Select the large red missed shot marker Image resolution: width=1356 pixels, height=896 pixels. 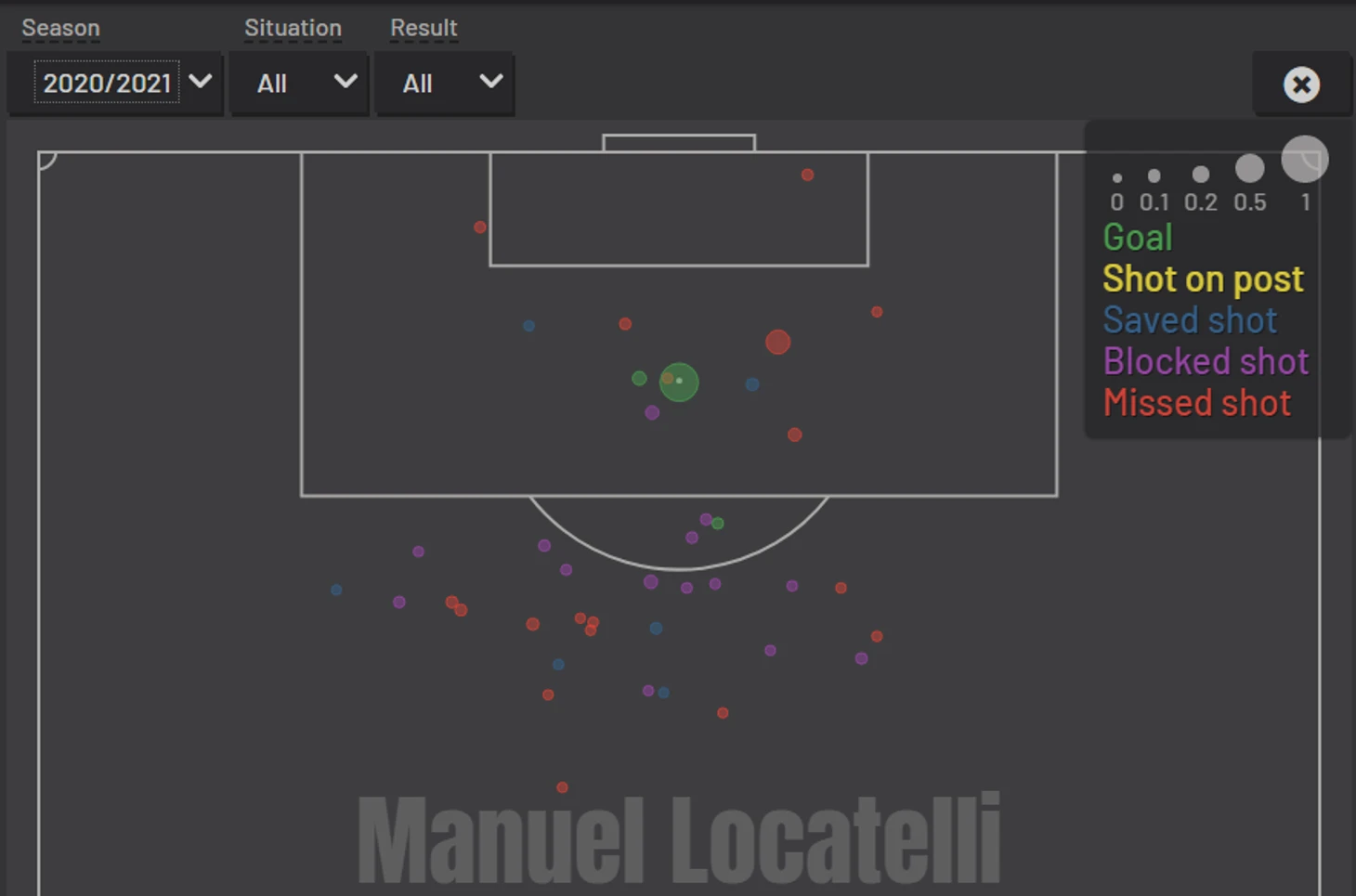pos(778,343)
